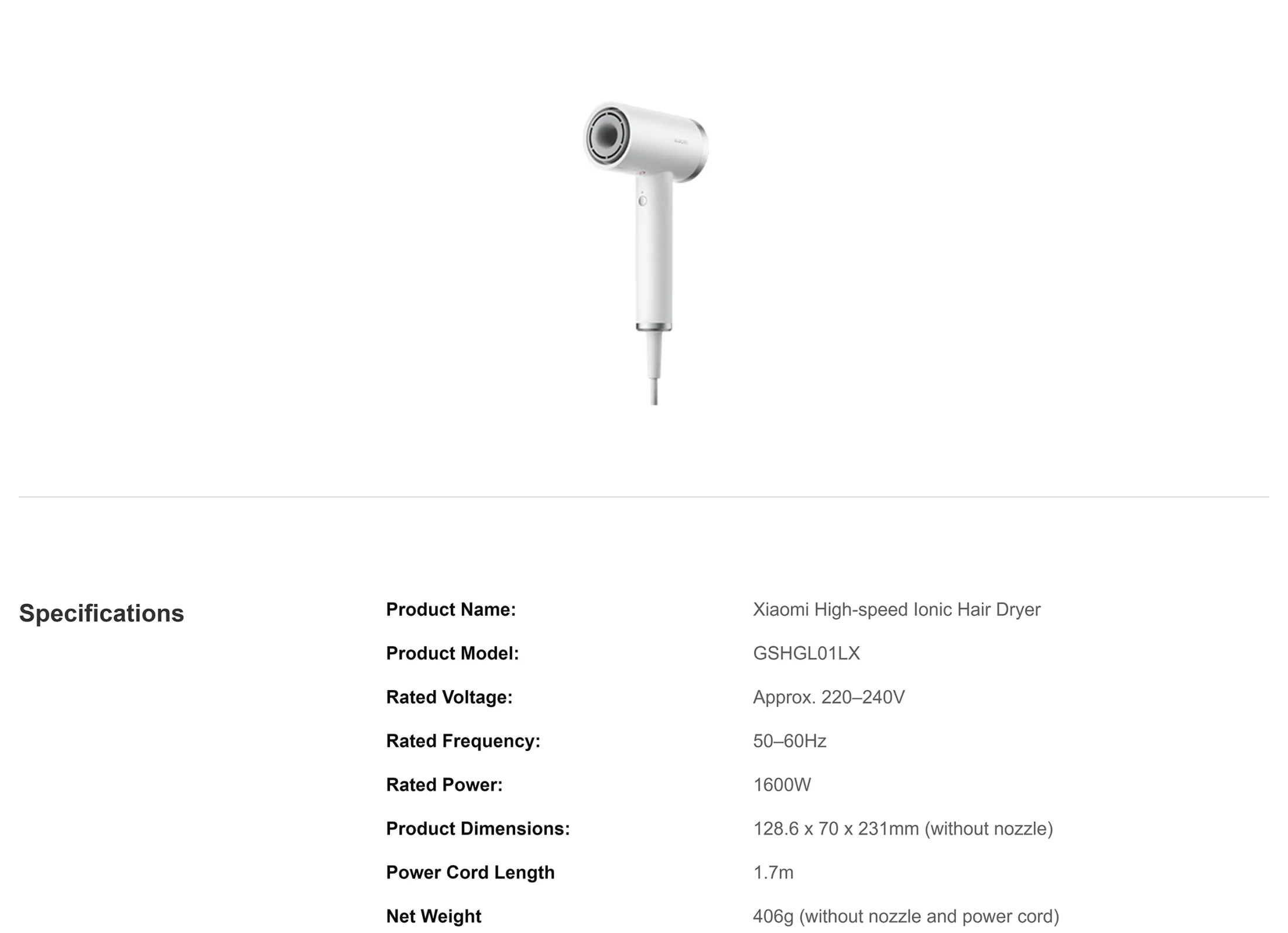Viewport: 1288px width, 933px height.
Task: Select the 1600W power value
Action: click(x=782, y=785)
